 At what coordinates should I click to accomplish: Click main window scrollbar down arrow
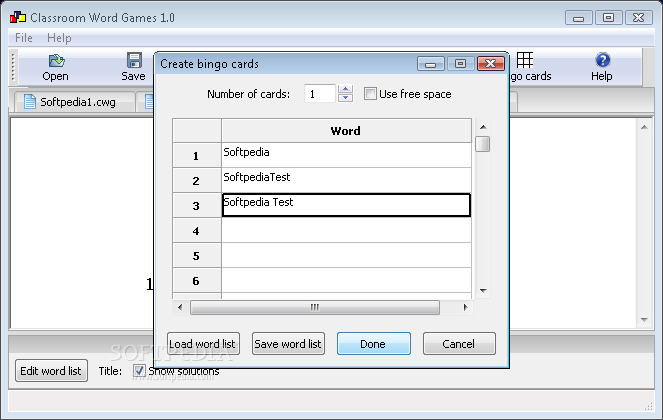[x=644, y=320]
